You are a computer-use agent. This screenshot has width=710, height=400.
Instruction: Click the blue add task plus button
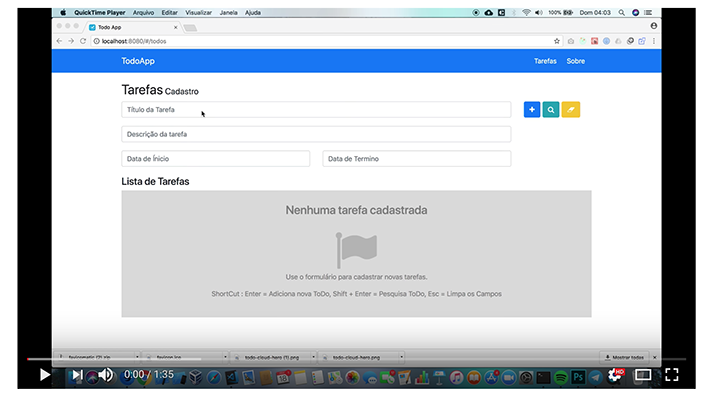[532, 110]
